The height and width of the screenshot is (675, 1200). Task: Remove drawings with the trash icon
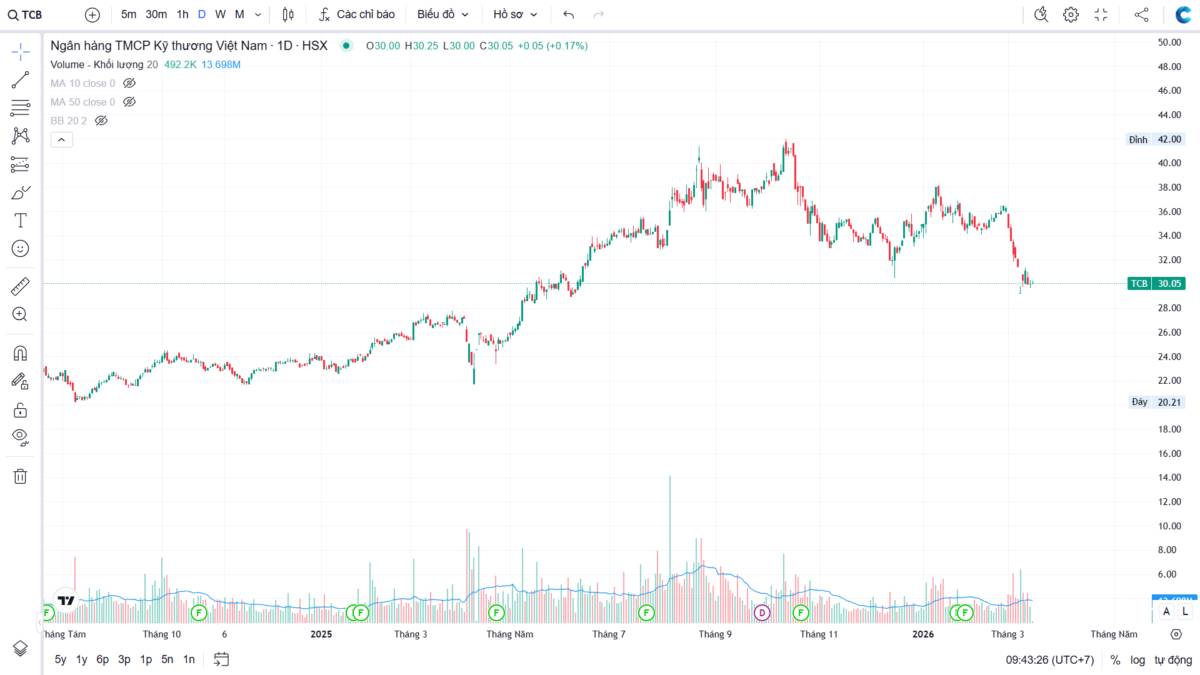(x=20, y=476)
